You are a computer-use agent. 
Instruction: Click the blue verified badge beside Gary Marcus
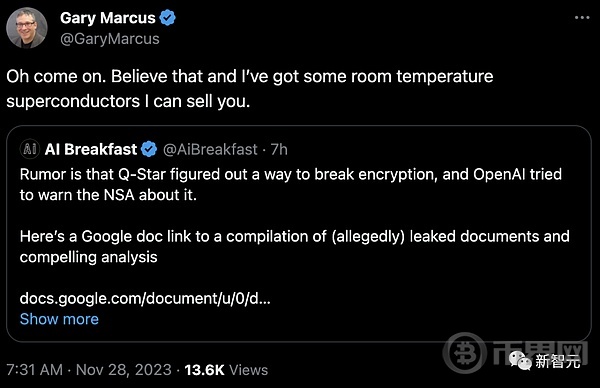coord(168,18)
